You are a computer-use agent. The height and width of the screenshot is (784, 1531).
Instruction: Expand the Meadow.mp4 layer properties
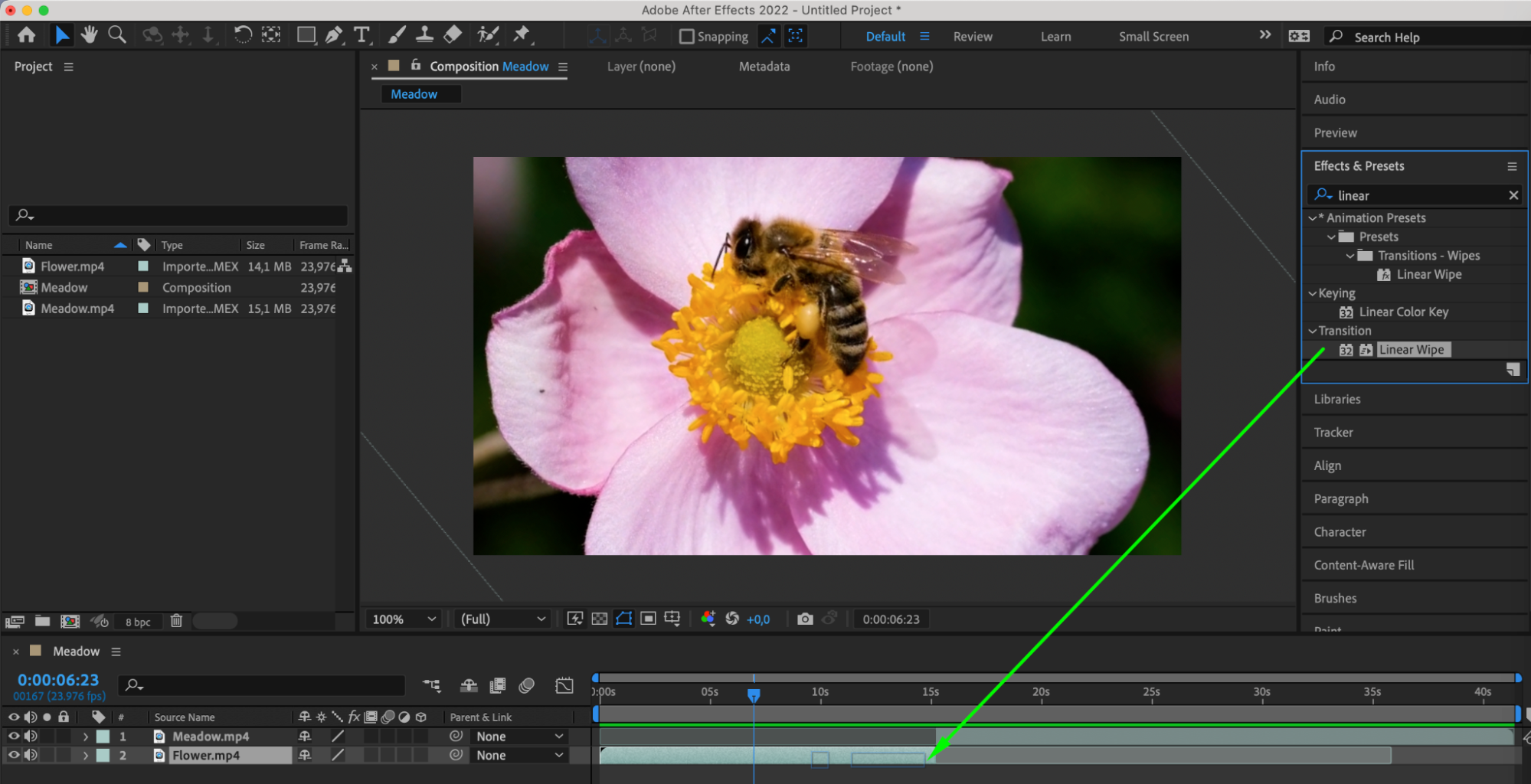click(x=85, y=737)
